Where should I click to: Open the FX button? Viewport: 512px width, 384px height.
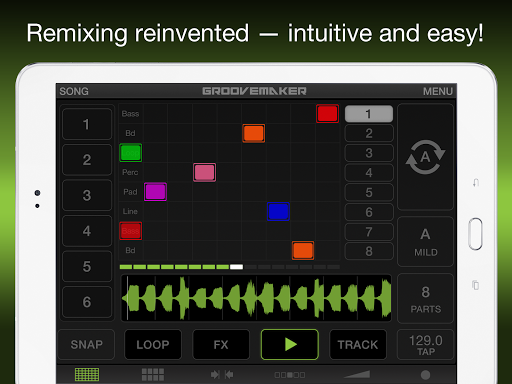coord(221,344)
